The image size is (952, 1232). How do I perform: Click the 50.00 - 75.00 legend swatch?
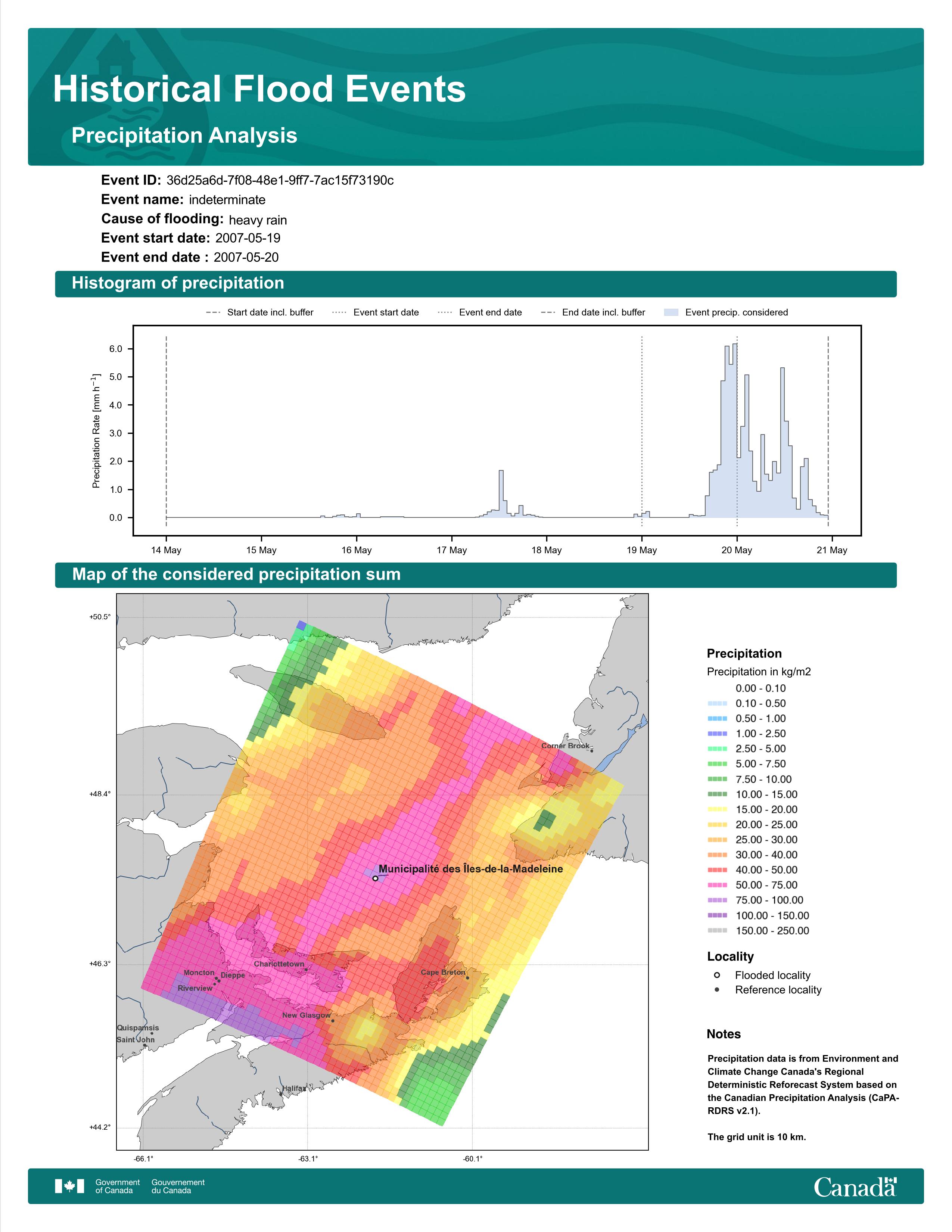(718, 885)
